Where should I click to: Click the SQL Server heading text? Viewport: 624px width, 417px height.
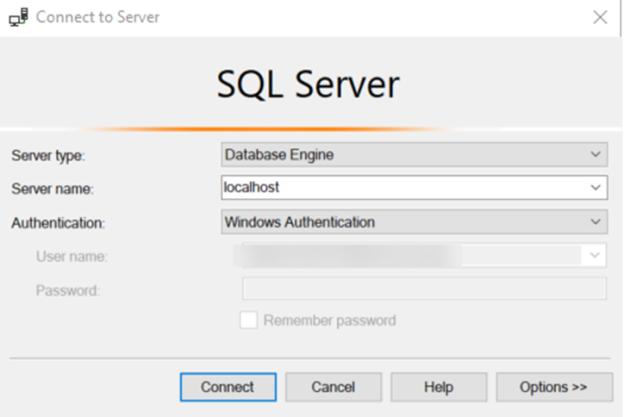308,84
